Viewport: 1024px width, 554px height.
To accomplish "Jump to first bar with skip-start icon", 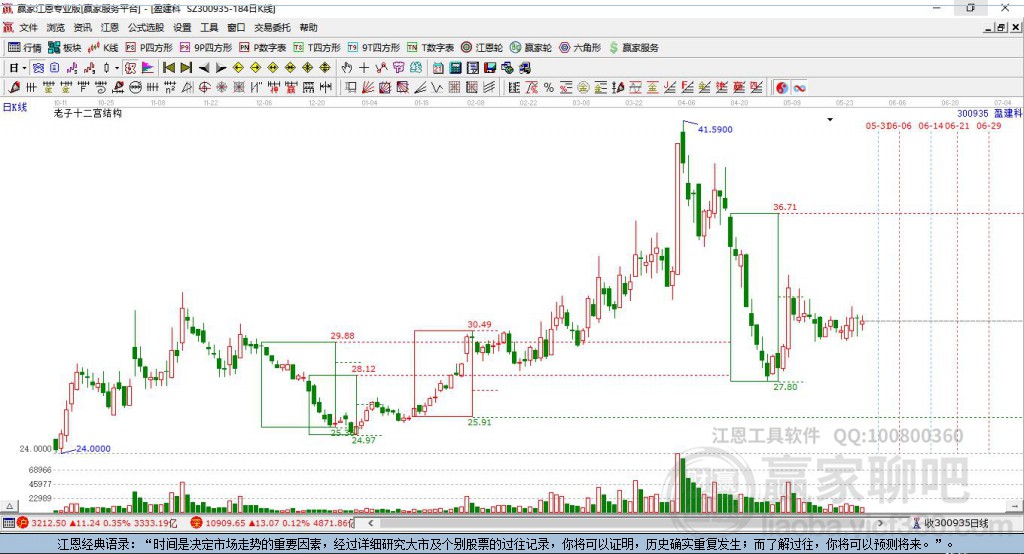I will pos(168,68).
